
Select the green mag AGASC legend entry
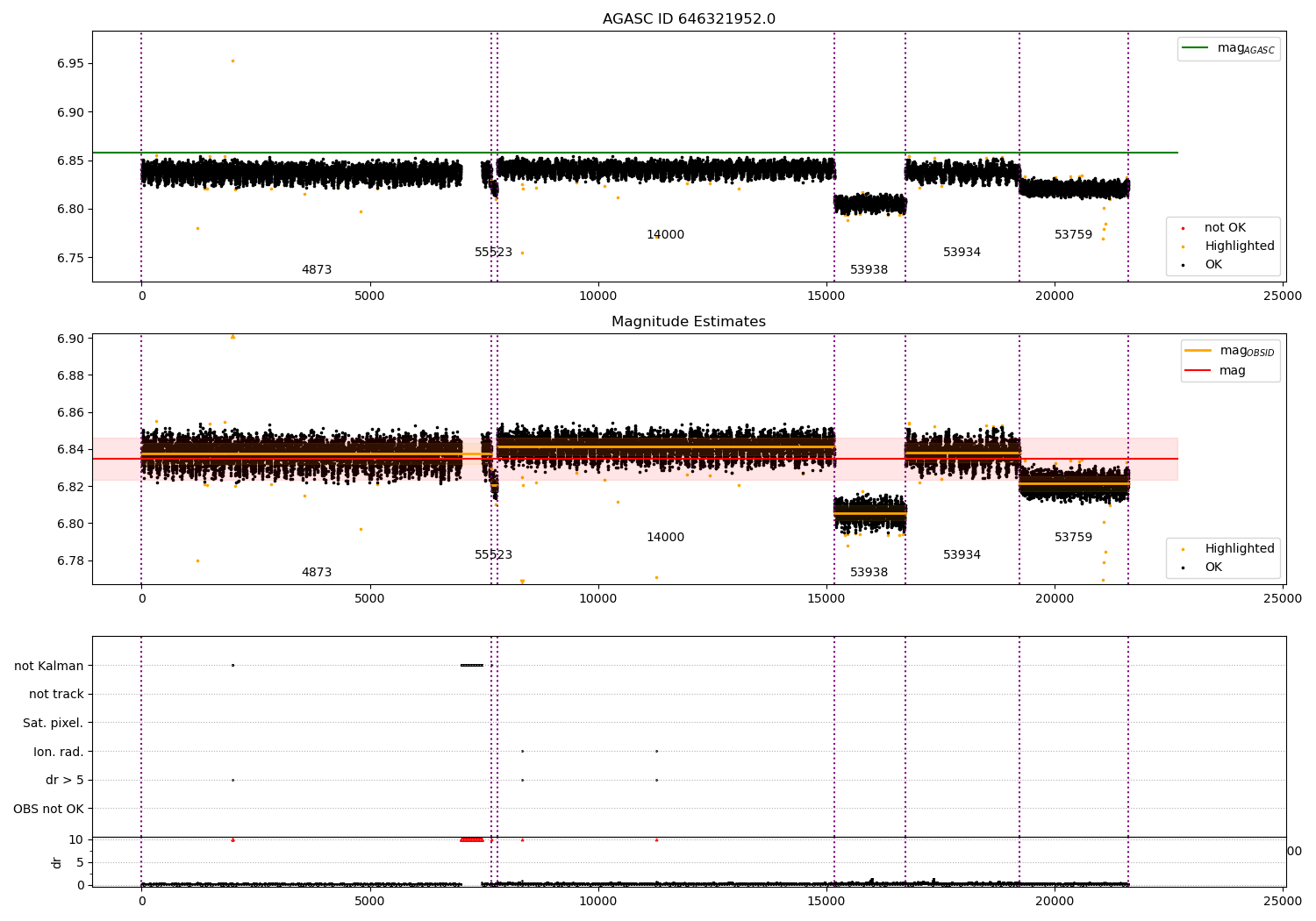(x=1228, y=49)
